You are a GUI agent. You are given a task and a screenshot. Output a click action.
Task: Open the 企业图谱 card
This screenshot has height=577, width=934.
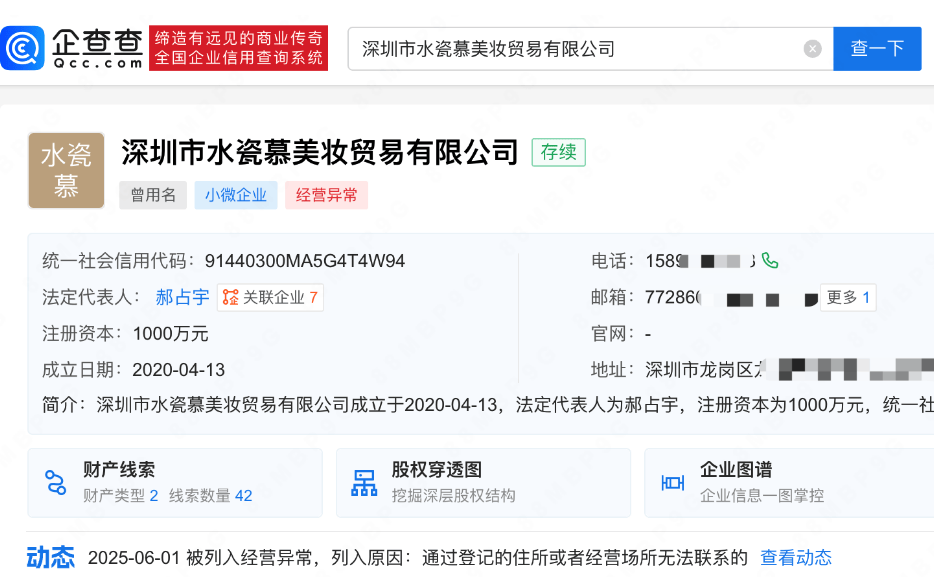point(789,483)
